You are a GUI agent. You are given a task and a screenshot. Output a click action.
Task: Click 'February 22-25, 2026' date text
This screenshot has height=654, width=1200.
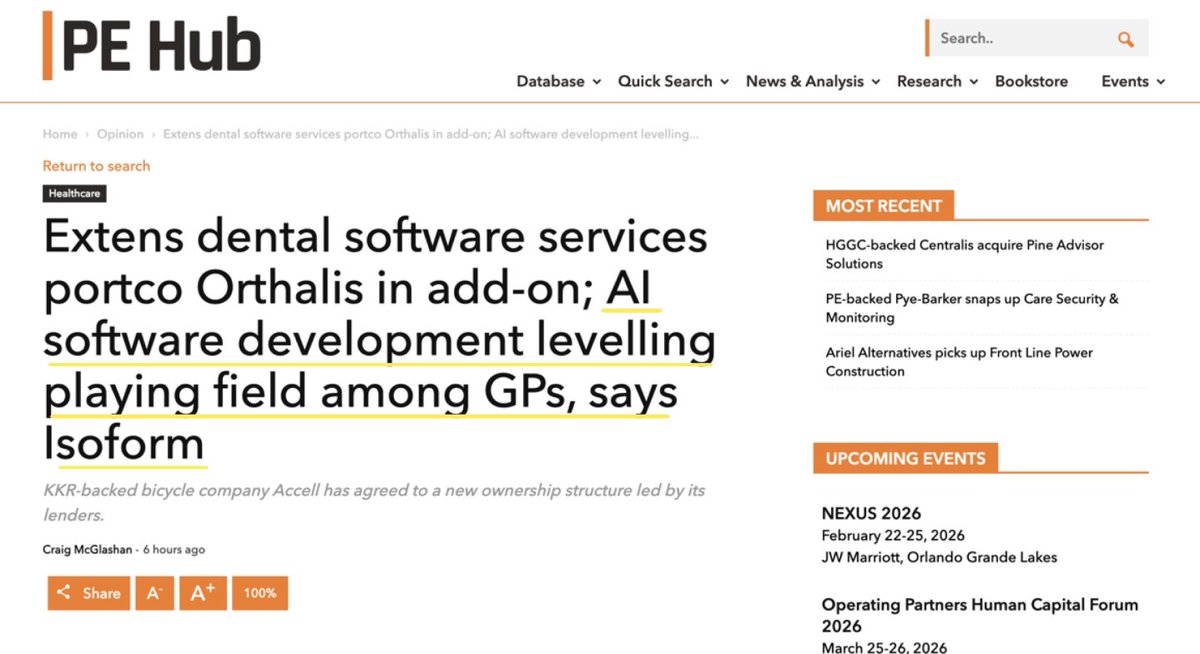[893, 535]
